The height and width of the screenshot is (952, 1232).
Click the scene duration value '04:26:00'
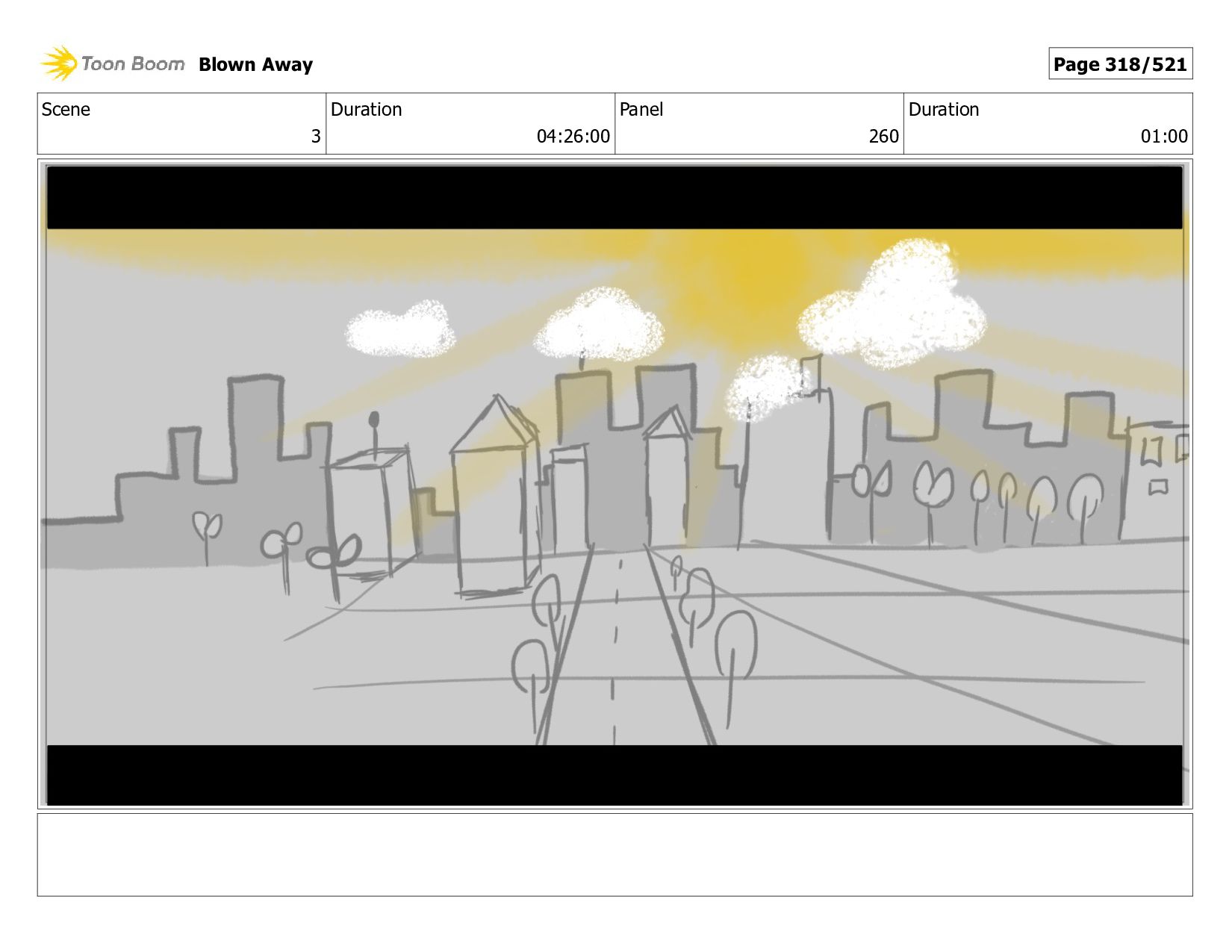click(x=573, y=137)
